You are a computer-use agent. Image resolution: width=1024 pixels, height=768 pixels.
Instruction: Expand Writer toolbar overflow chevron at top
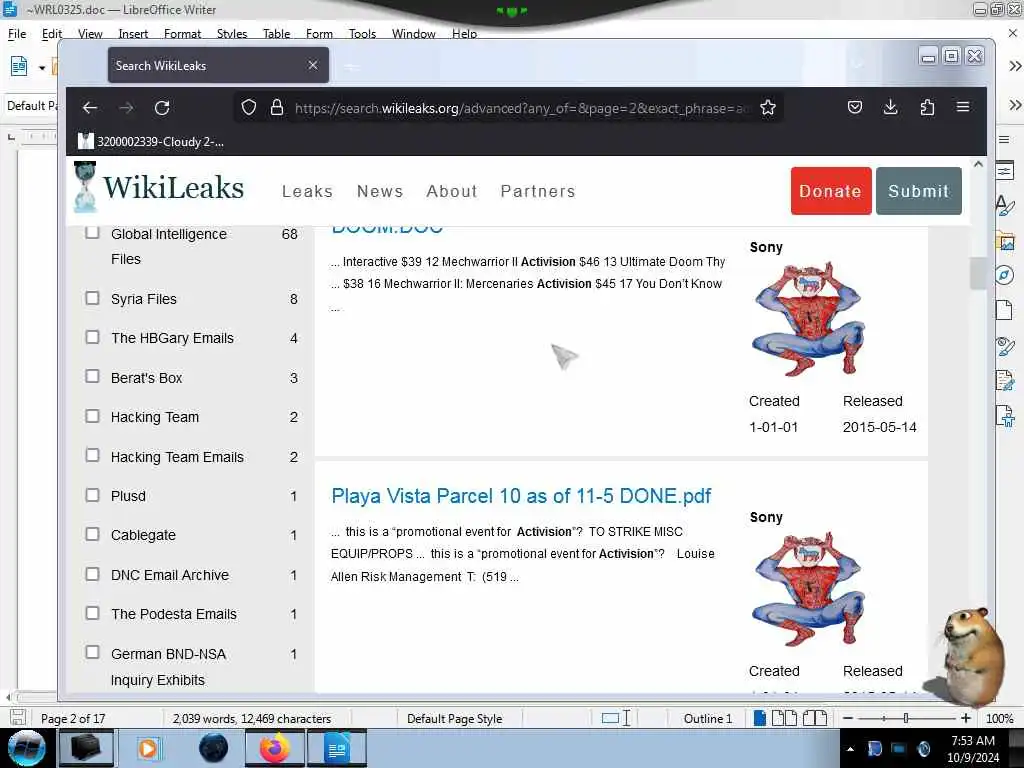point(1015,66)
